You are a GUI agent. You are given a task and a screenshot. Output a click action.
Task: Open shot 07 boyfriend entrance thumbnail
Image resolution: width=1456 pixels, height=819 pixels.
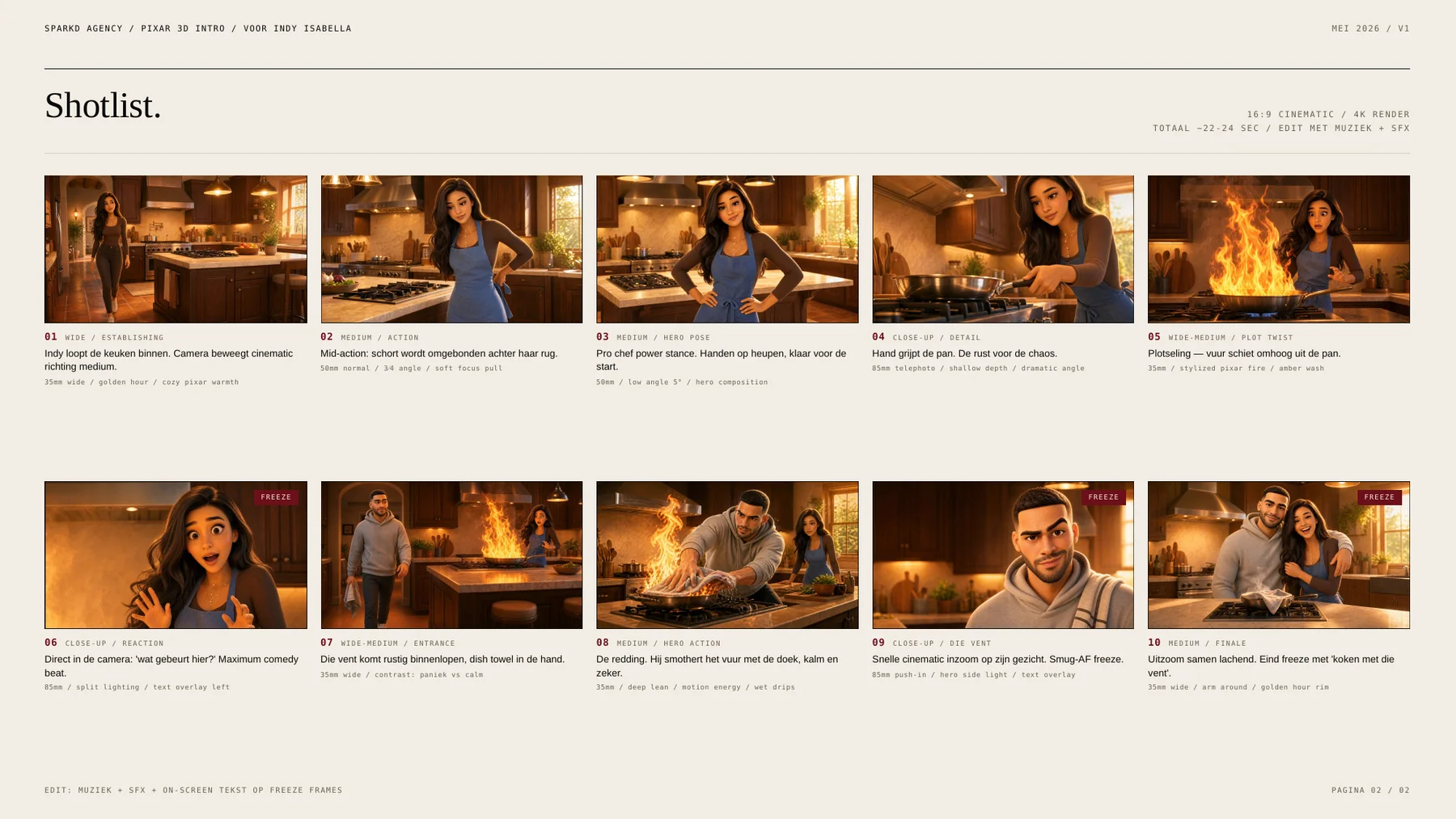pos(451,555)
